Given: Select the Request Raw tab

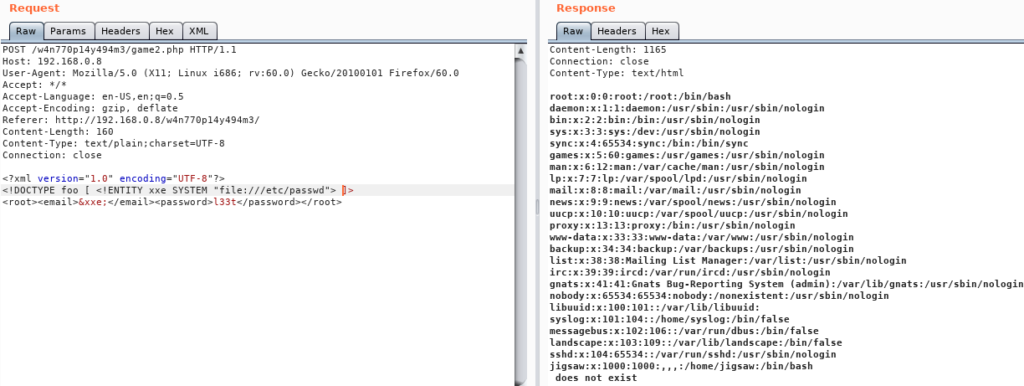Looking at the screenshot, I should [x=26, y=31].
